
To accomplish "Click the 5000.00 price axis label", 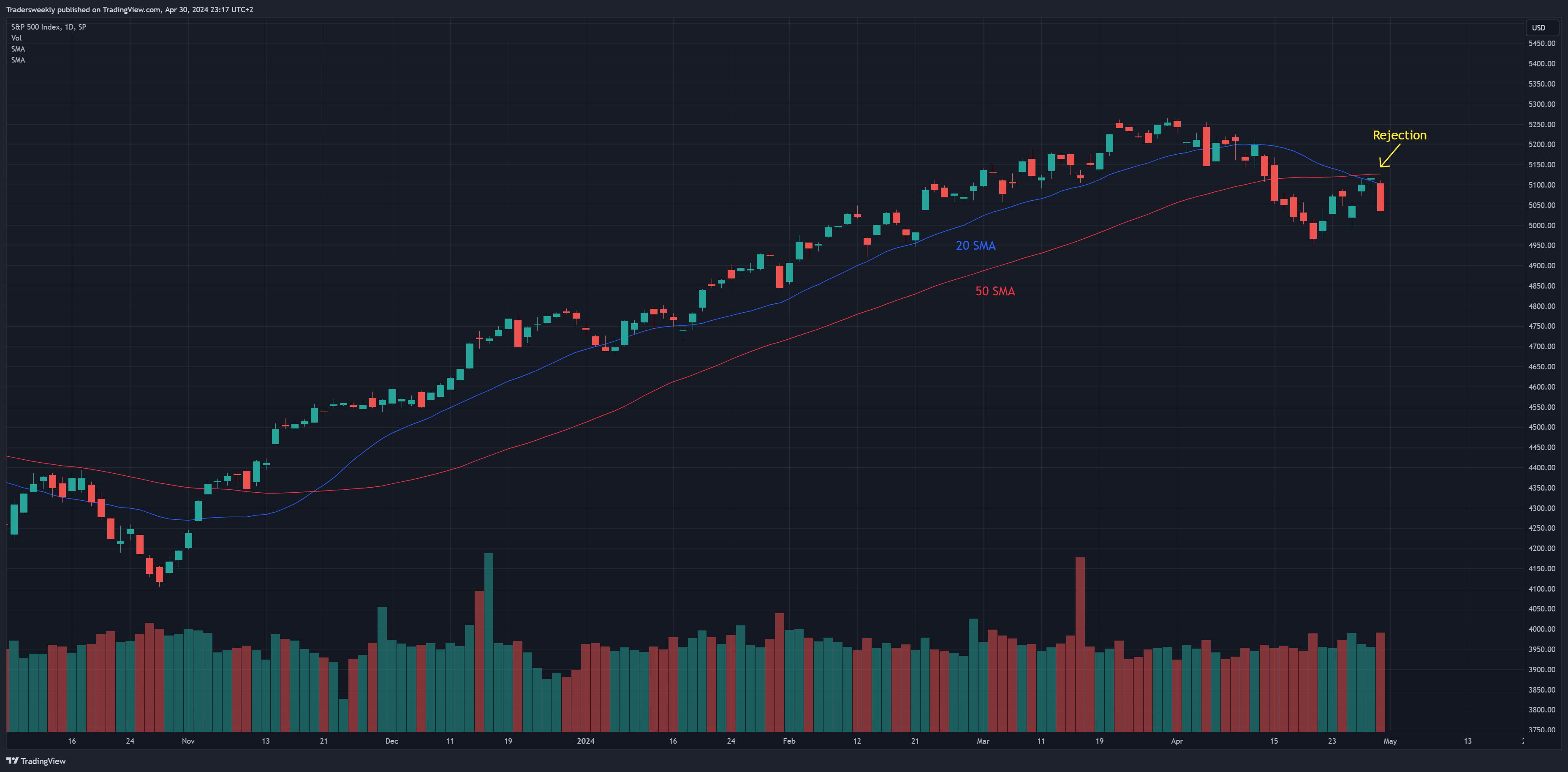I will [x=1542, y=225].
